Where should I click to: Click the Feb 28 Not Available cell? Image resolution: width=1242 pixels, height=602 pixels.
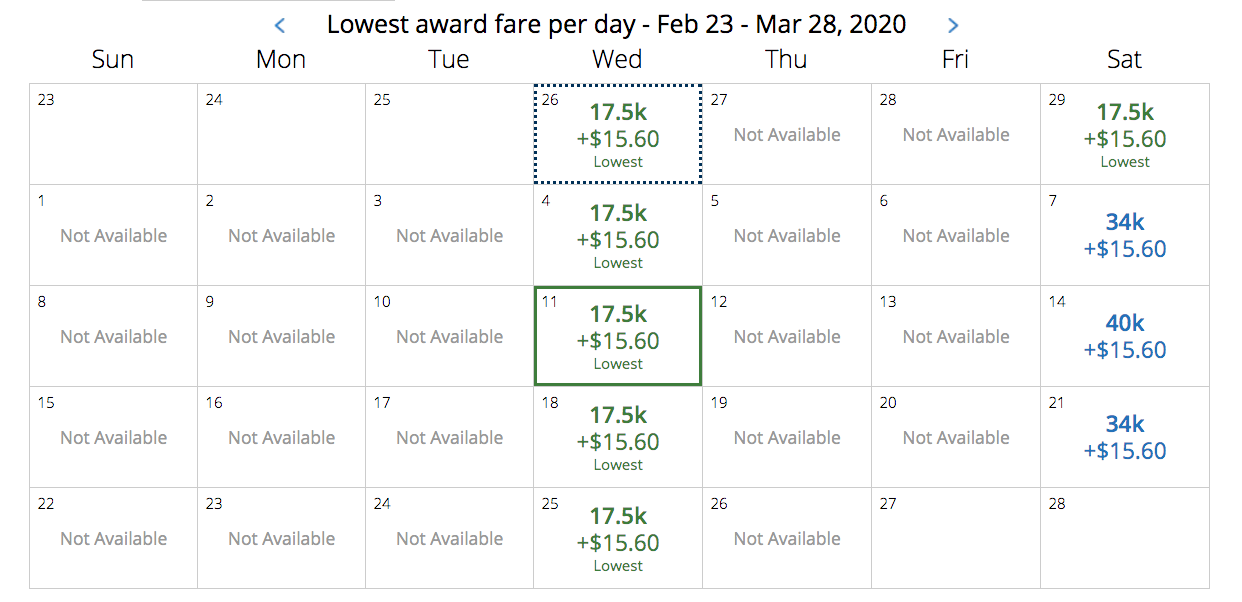tap(956, 135)
